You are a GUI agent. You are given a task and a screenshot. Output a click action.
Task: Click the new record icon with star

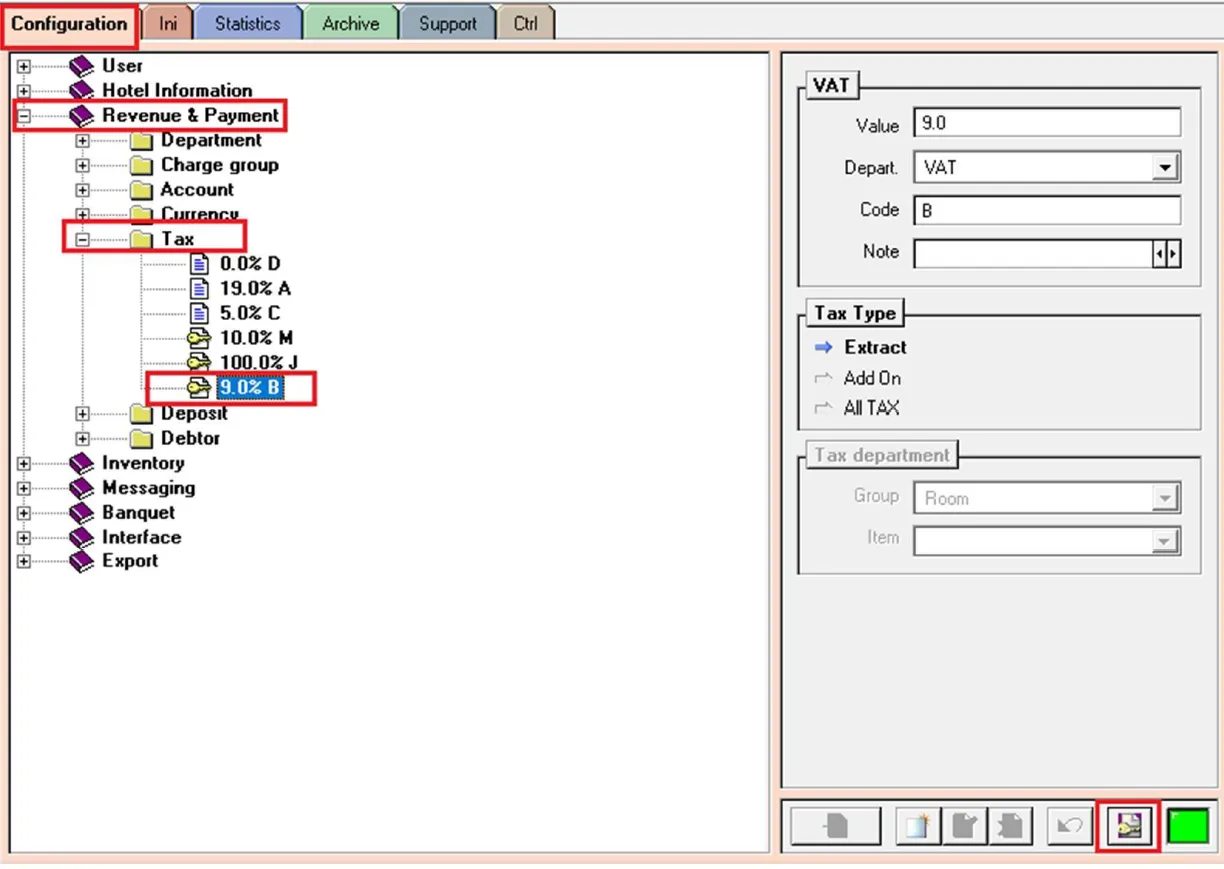coord(917,826)
